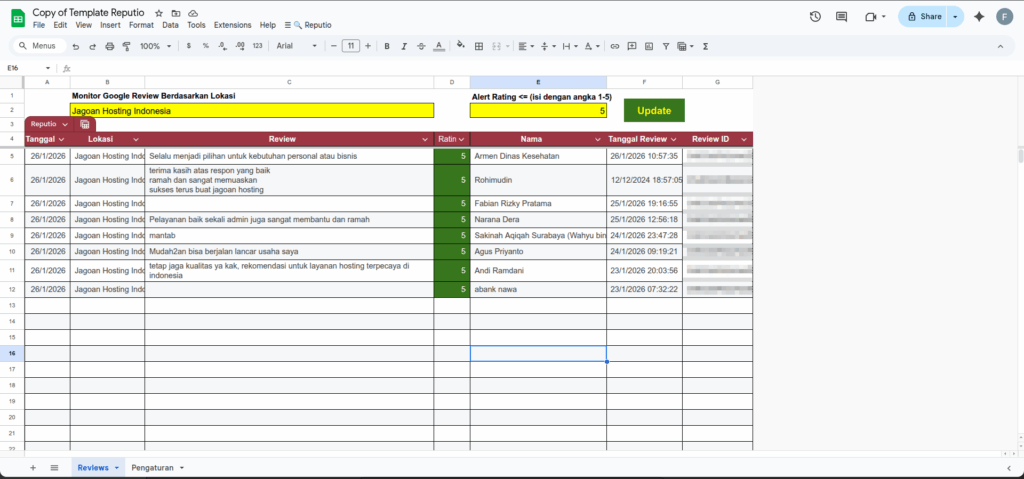
Task: Select the paint format tool
Action: point(126,46)
